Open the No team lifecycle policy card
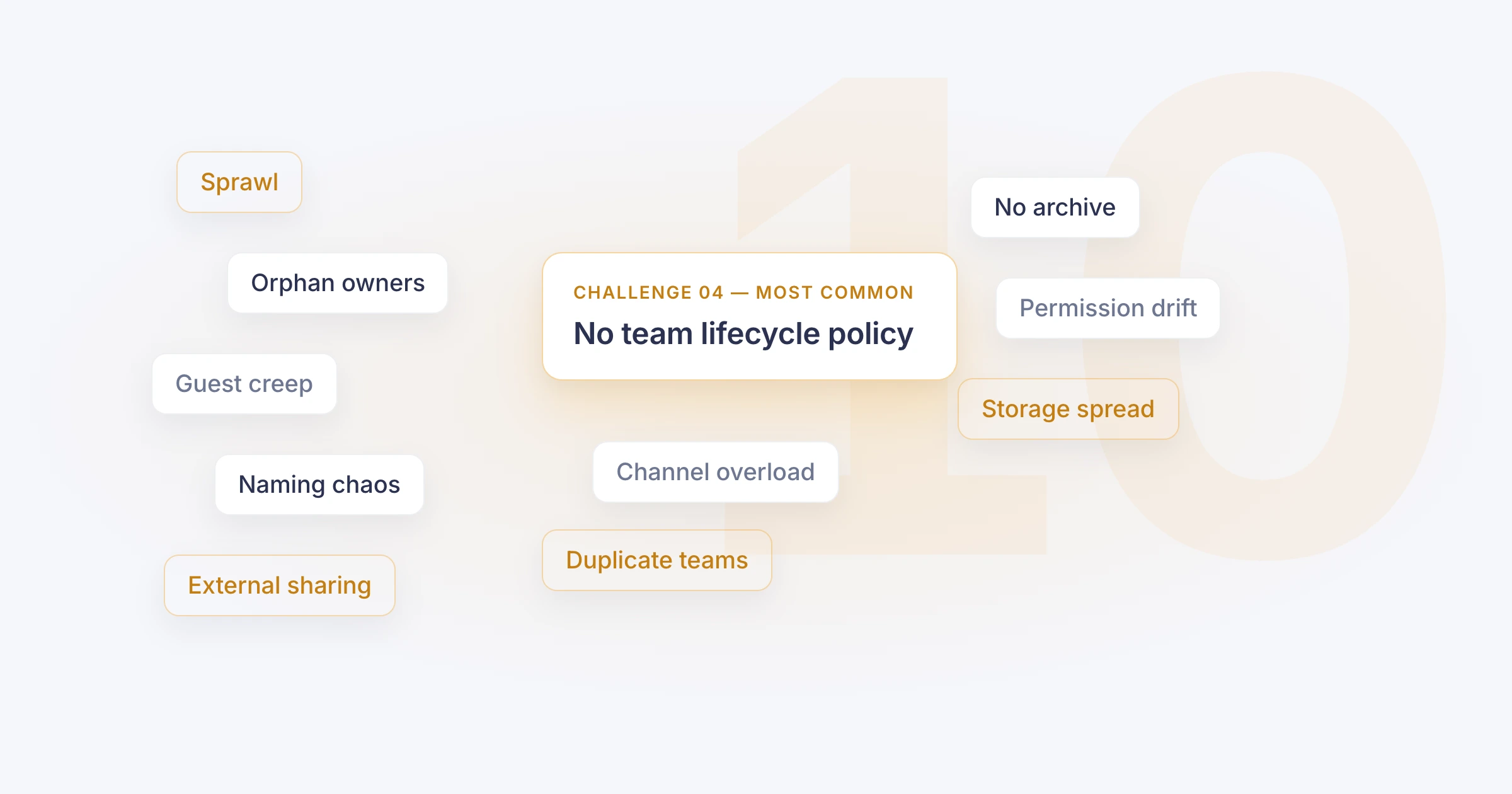Screen dimensions: 1512x794 point(750,316)
